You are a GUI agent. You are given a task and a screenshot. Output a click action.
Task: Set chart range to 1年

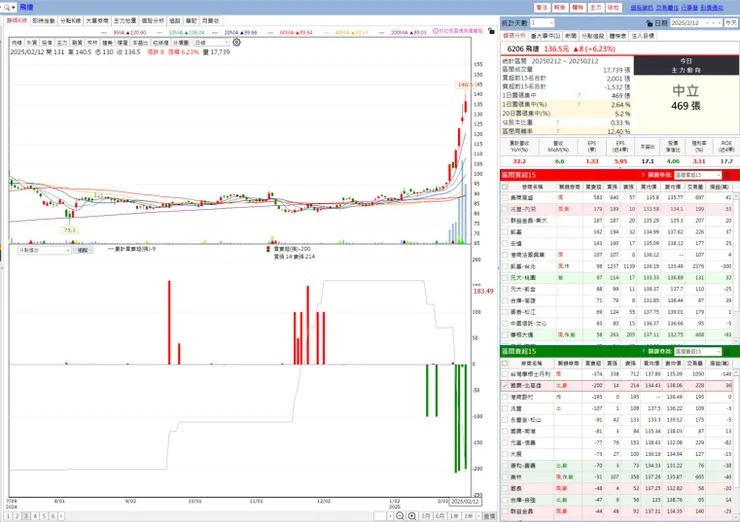pos(454,516)
